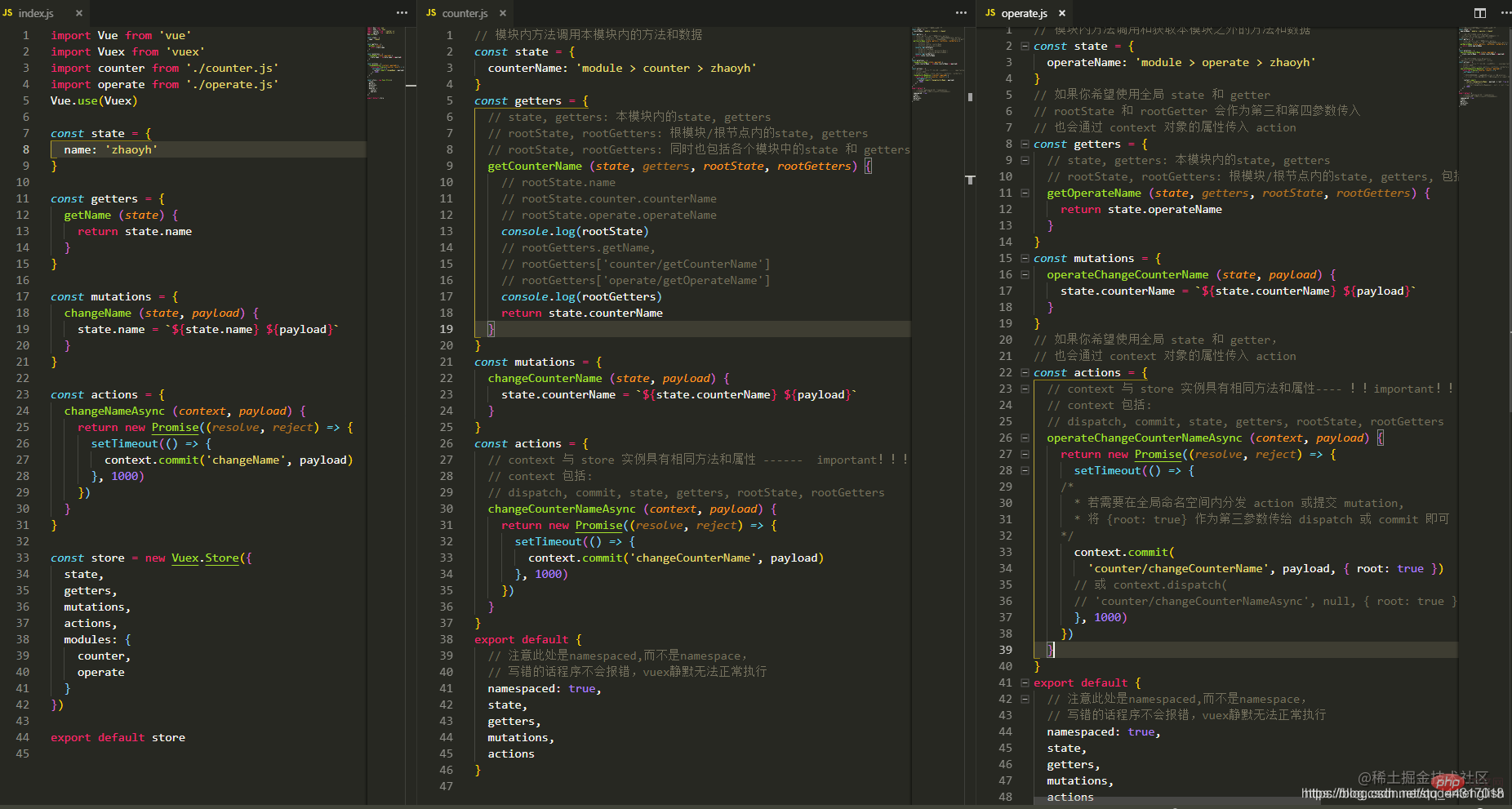The image size is (1512, 809).
Task: Click 'Promise' on operate.js line 27
Action: (1158, 455)
